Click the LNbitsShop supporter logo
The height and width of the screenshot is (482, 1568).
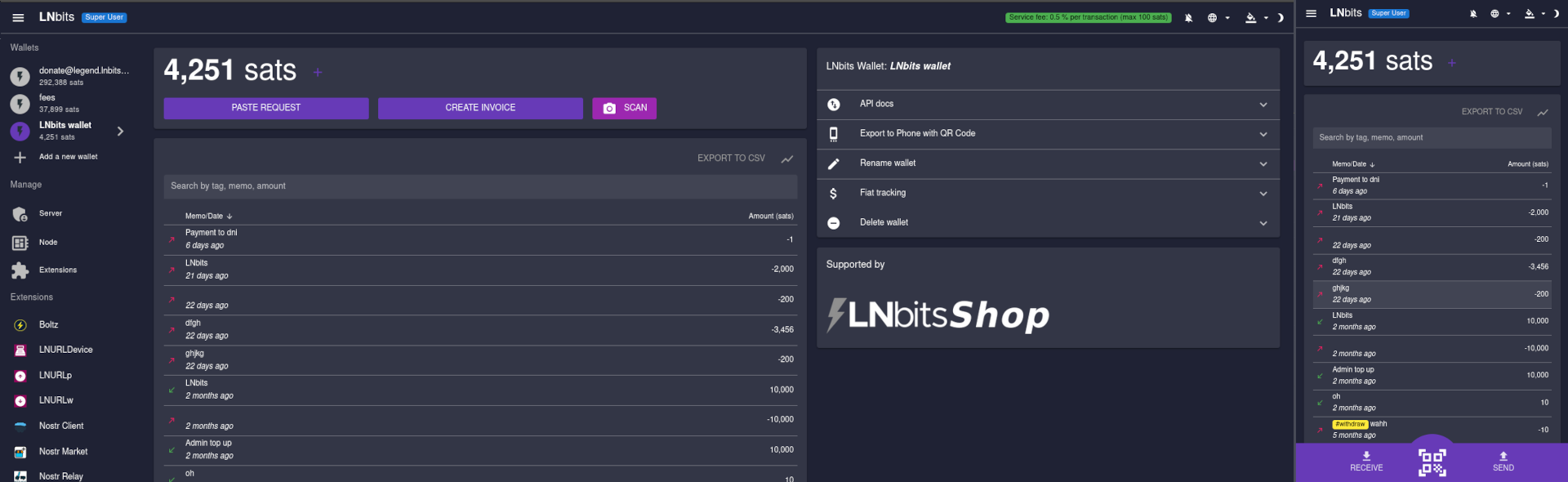(938, 315)
